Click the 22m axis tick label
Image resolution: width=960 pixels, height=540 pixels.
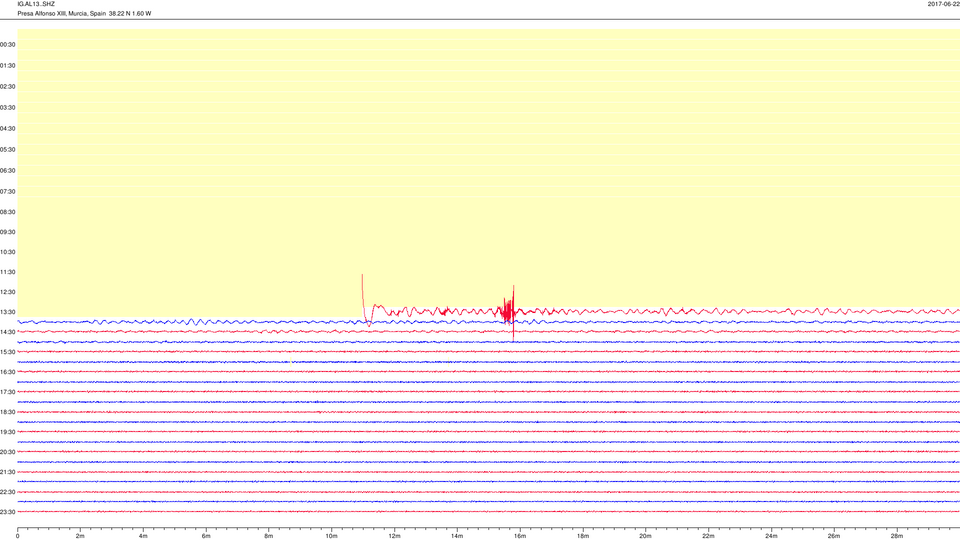click(x=708, y=536)
